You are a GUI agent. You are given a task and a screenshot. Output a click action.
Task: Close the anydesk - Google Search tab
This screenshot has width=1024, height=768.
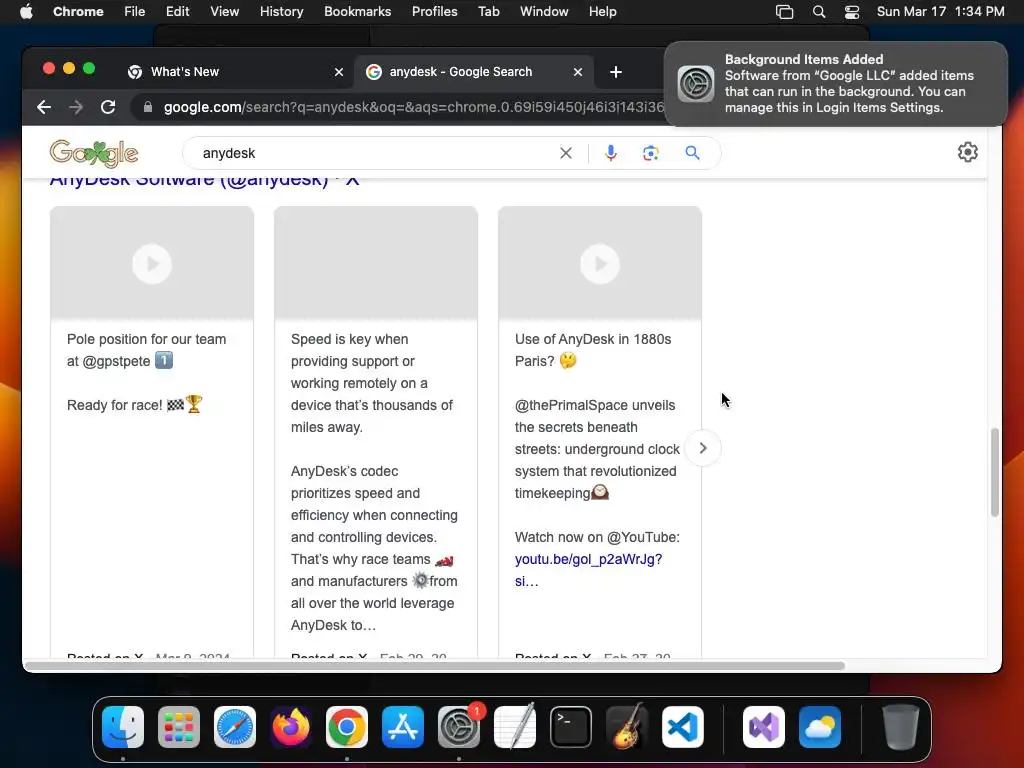[x=578, y=72]
